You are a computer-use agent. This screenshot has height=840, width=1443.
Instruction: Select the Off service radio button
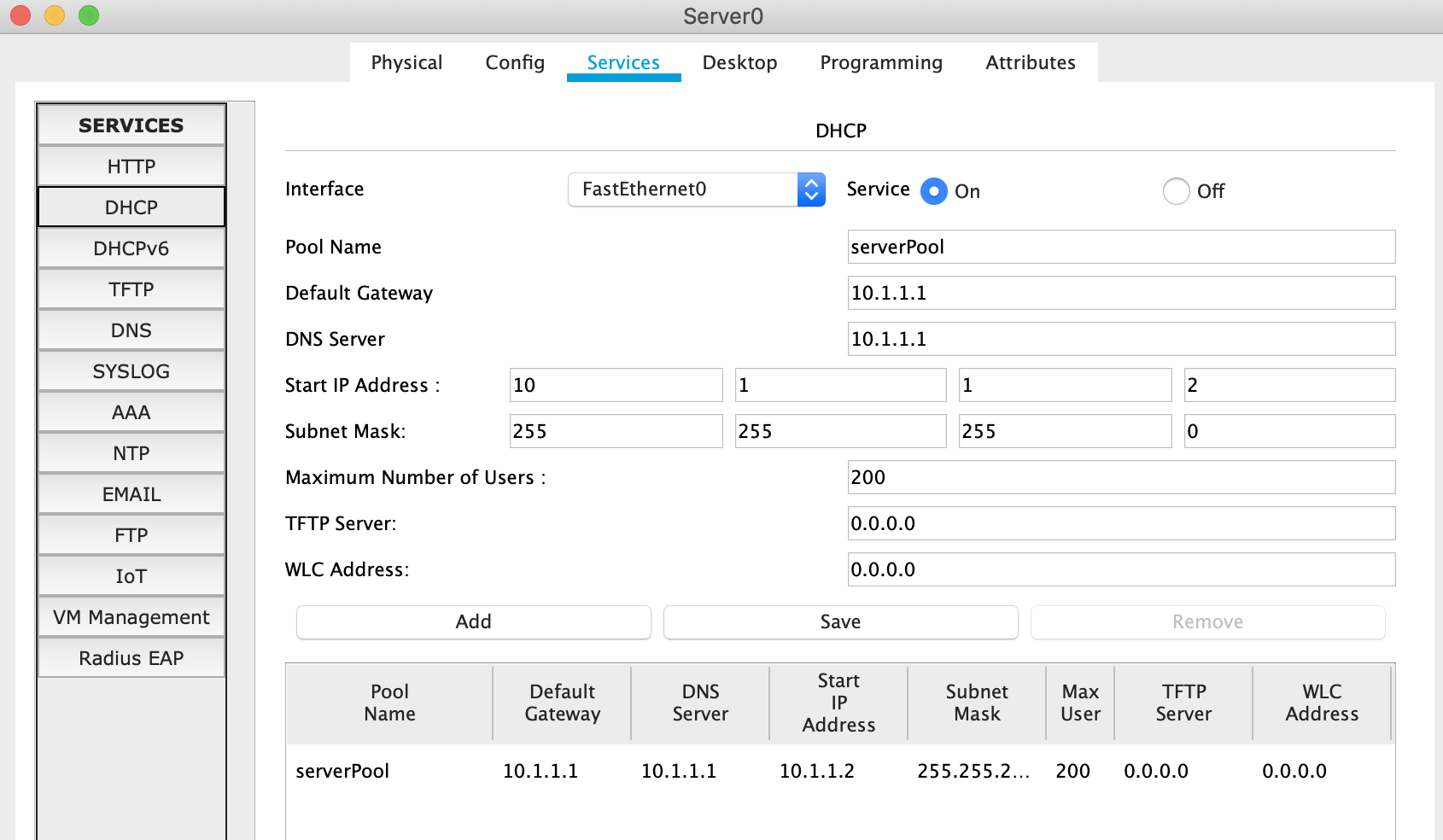pyautogui.click(x=1176, y=191)
